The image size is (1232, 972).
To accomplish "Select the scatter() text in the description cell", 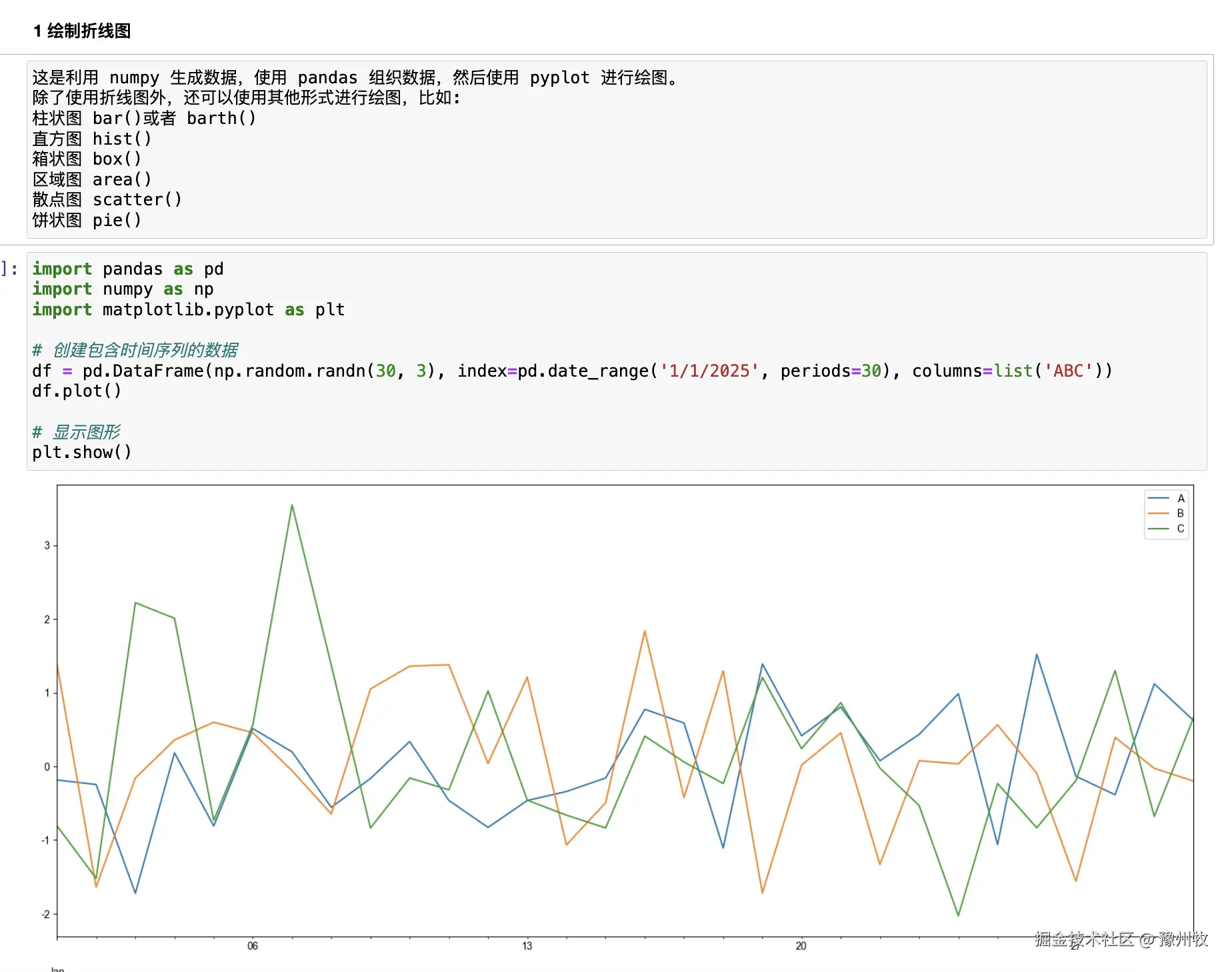I will click(x=137, y=199).
